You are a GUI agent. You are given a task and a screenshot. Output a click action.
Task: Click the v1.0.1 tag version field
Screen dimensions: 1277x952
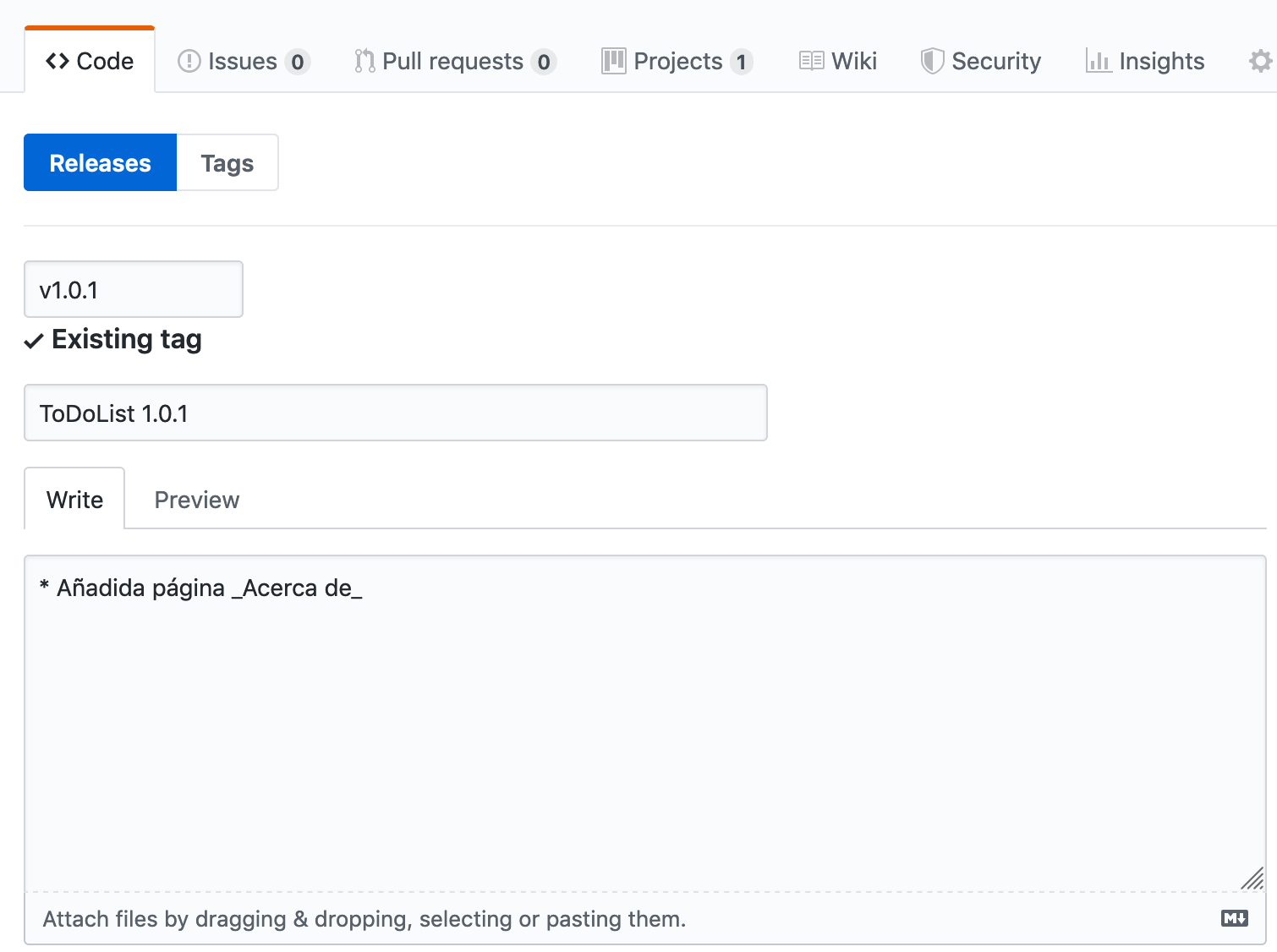[x=134, y=289]
